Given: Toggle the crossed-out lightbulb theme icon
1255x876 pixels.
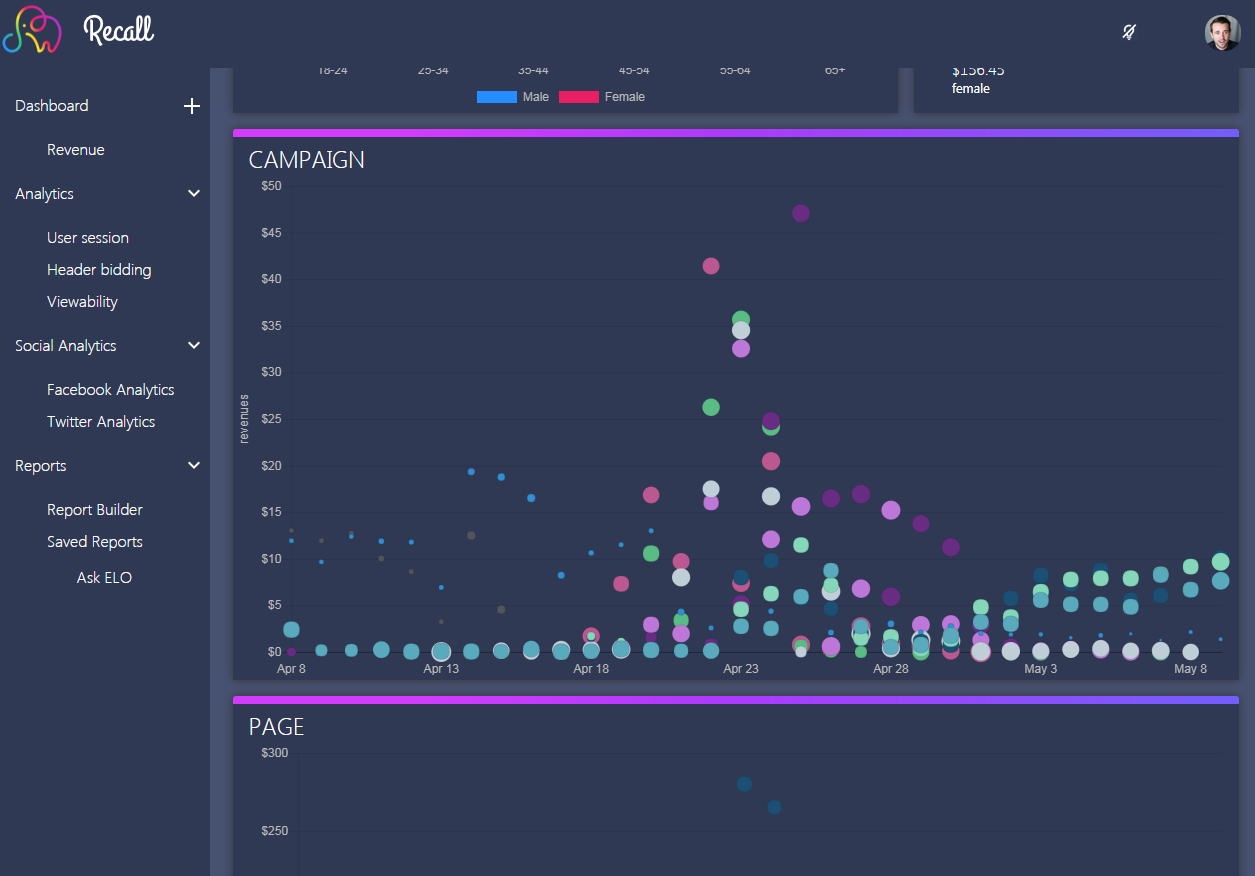Looking at the screenshot, I should pos(1128,32).
